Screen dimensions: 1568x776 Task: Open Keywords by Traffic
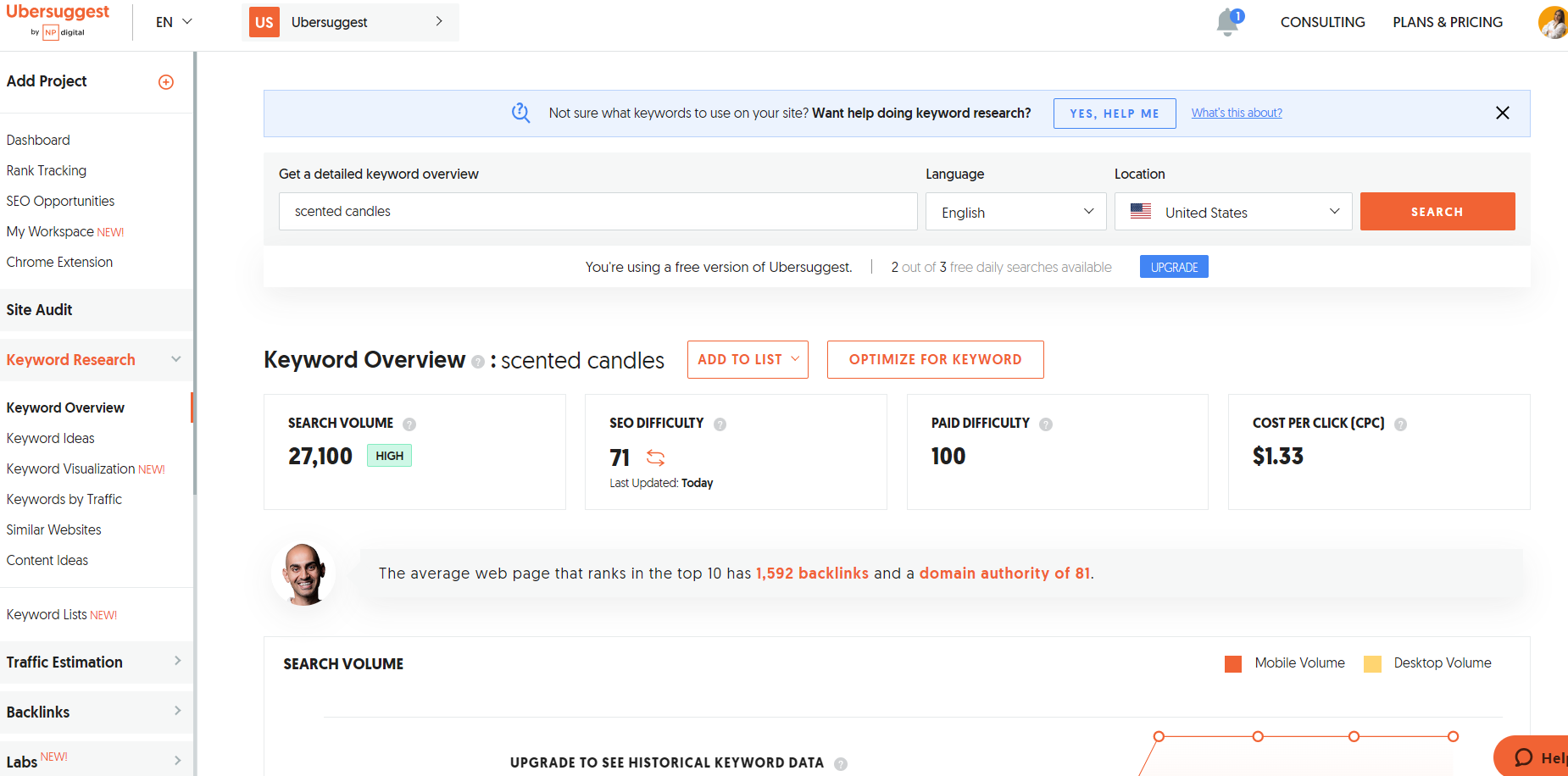pyautogui.click(x=64, y=499)
